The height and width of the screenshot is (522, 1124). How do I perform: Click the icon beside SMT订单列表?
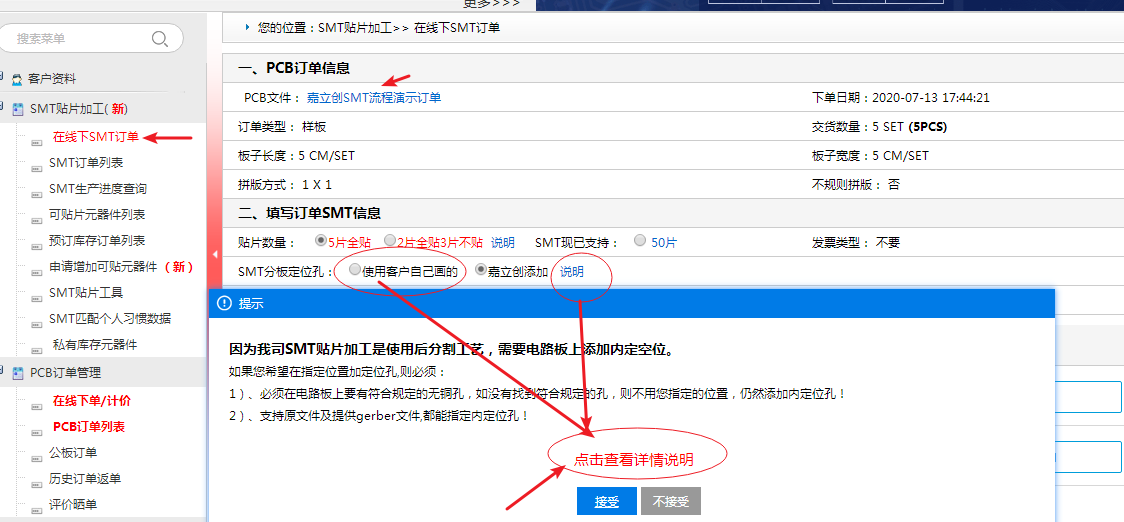click(37, 163)
